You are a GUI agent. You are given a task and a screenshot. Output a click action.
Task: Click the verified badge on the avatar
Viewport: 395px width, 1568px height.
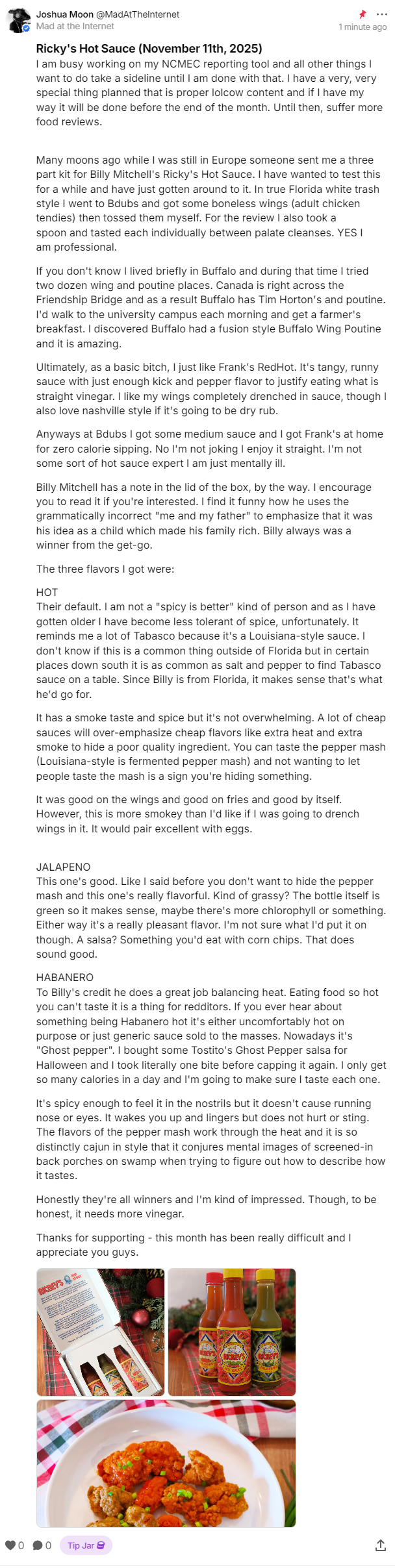coord(27,29)
